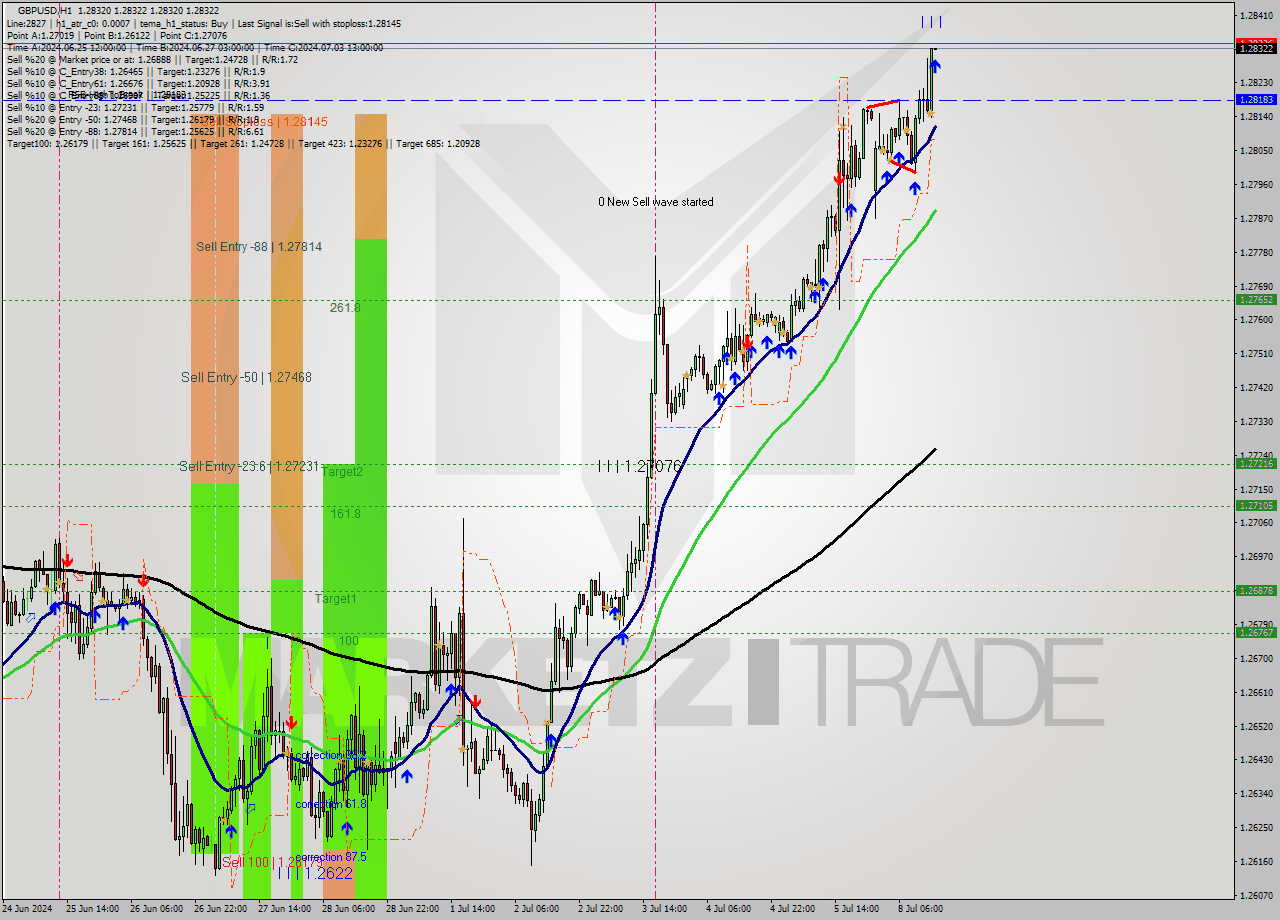Click the 'Target100: 1.26179' info line
The width and height of the screenshot is (1280, 920).
click(243, 144)
